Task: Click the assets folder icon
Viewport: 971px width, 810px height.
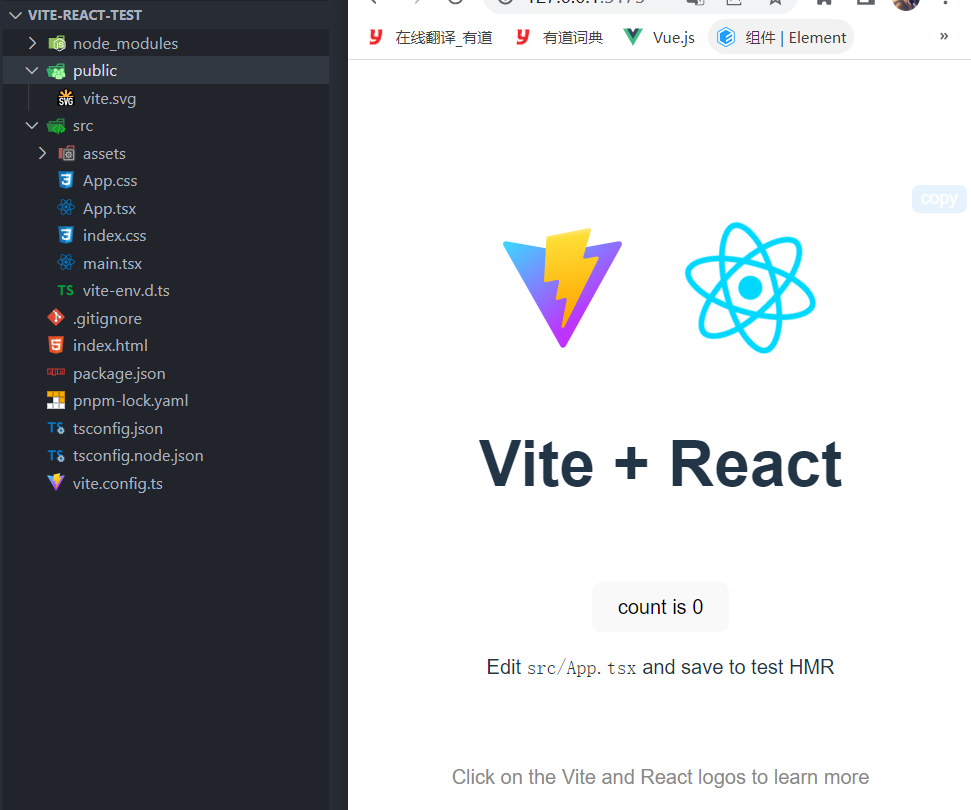Action: (66, 153)
